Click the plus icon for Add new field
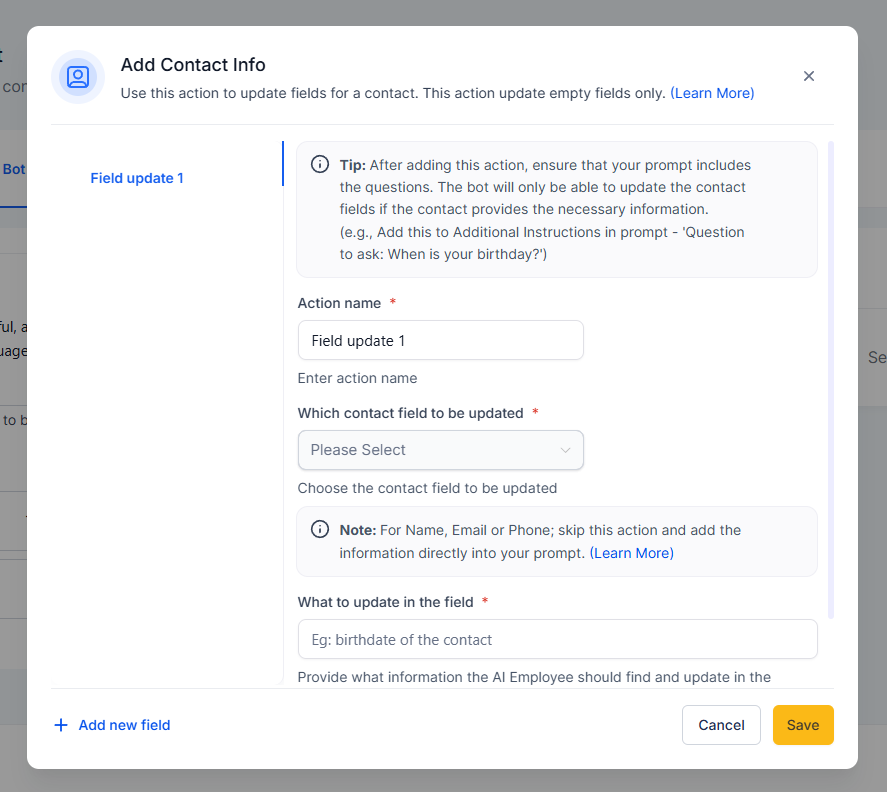 point(61,725)
